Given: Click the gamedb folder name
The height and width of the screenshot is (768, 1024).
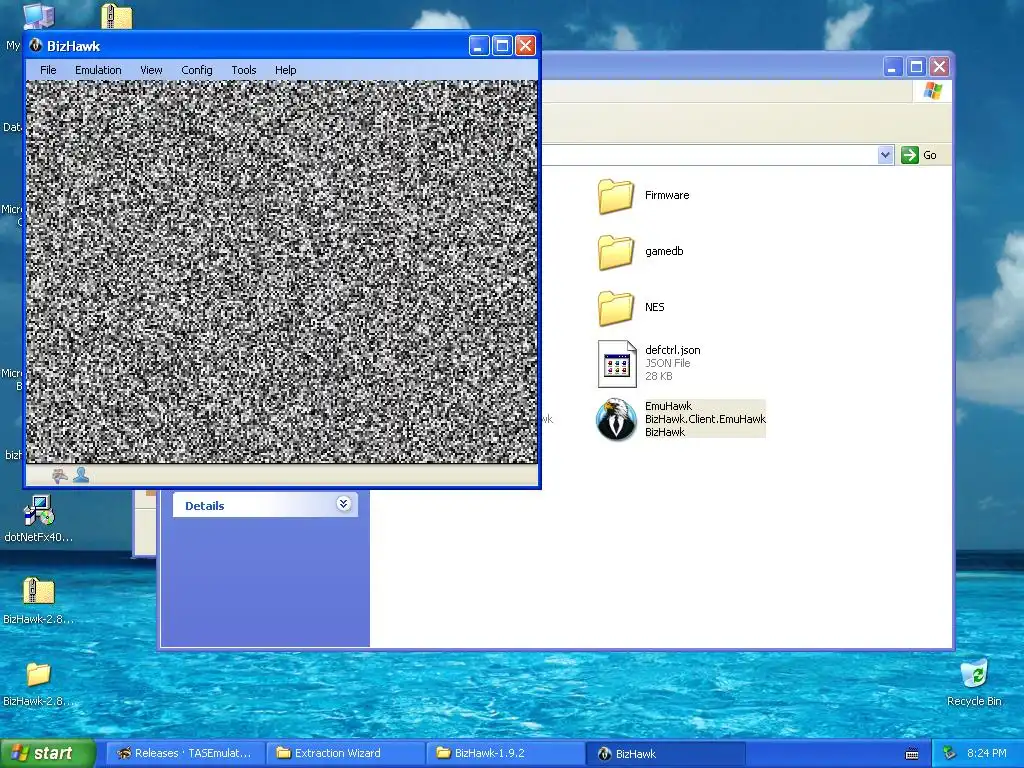Looking at the screenshot, I should click(664, 251).
